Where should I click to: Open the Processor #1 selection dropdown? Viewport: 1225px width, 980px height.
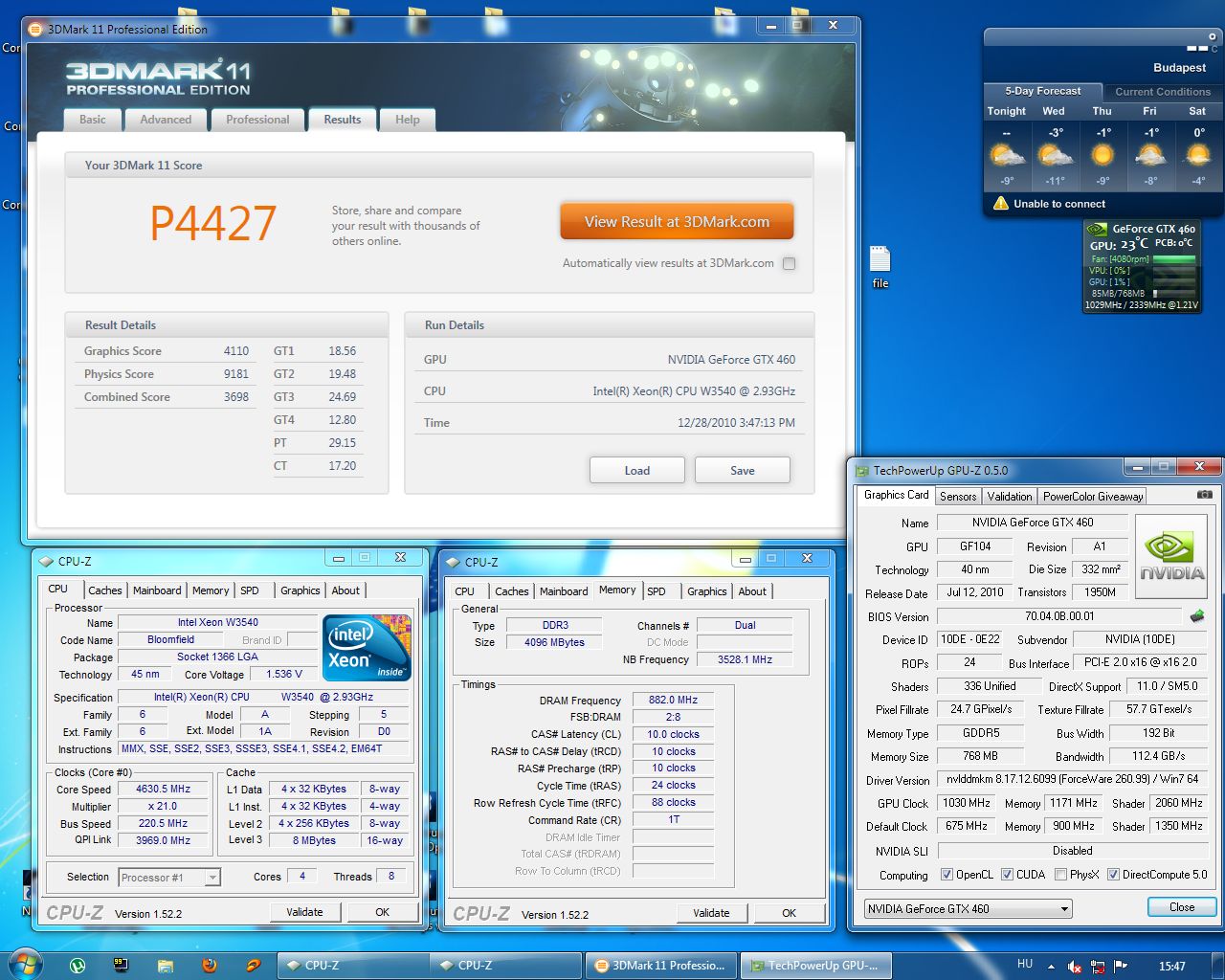click(169, 877)
